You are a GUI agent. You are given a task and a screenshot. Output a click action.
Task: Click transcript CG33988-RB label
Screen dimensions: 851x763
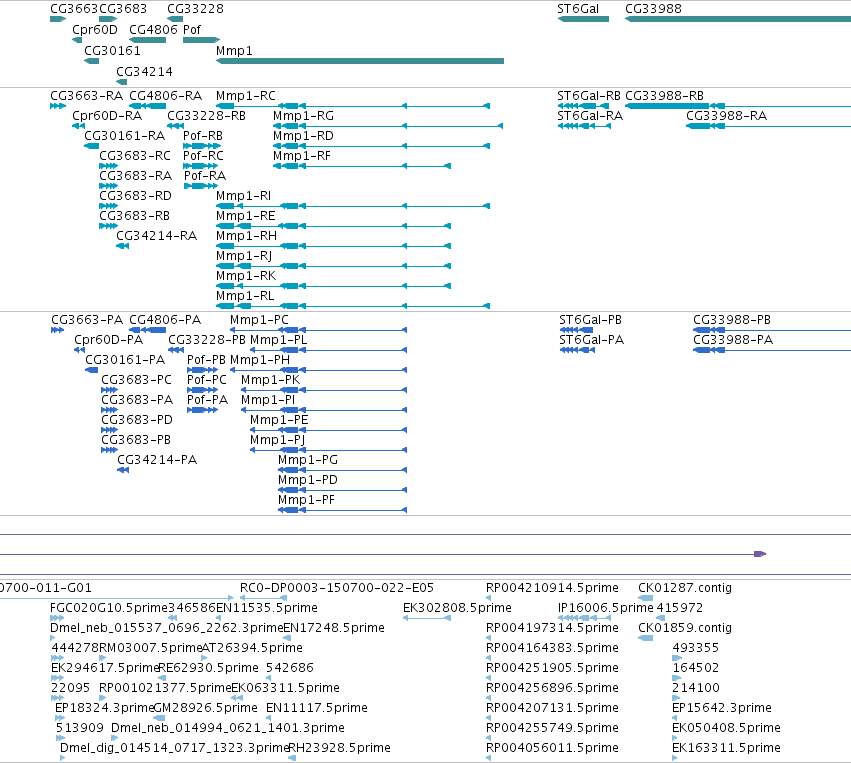click(664, 96)
